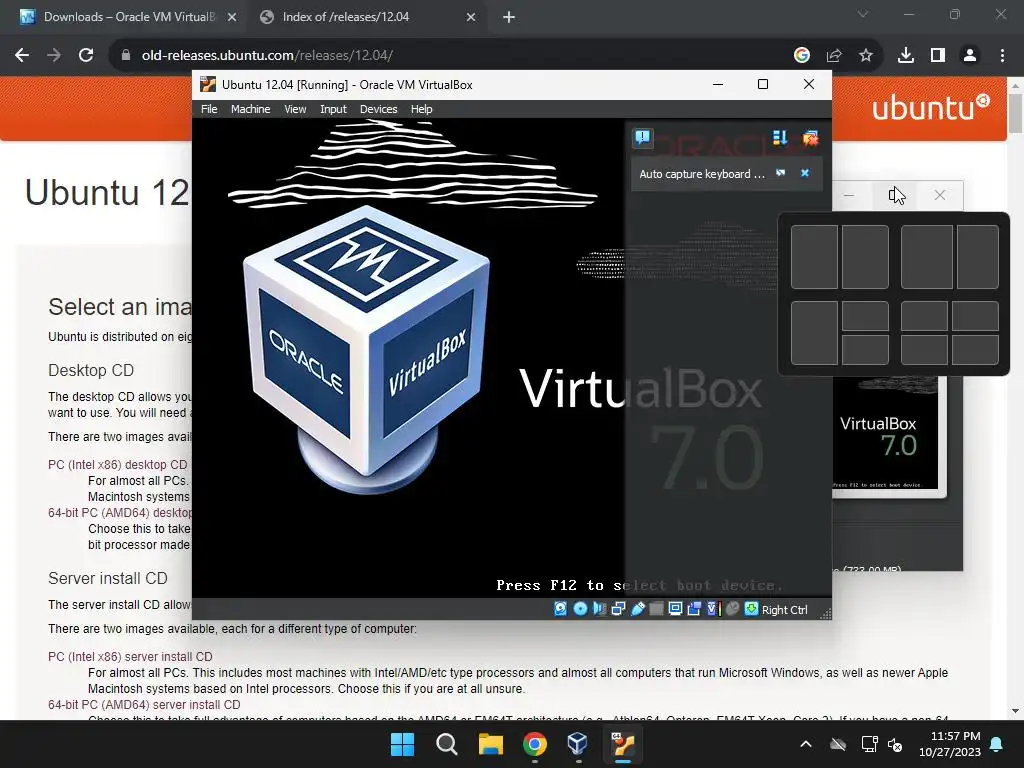Viewport: 1024px width, 768px height.
Task: Open the Help menu in VirtualBox
Action: pos(421,109)
